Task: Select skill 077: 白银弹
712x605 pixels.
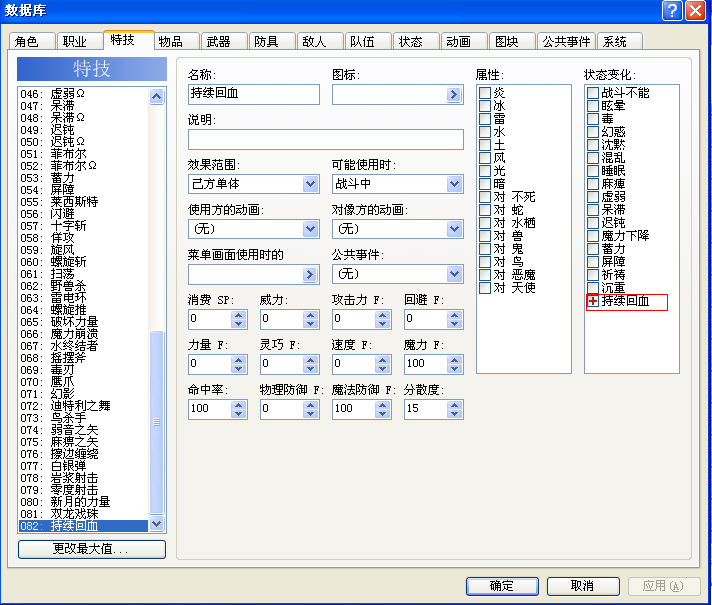Action: [x=83, y=466]
